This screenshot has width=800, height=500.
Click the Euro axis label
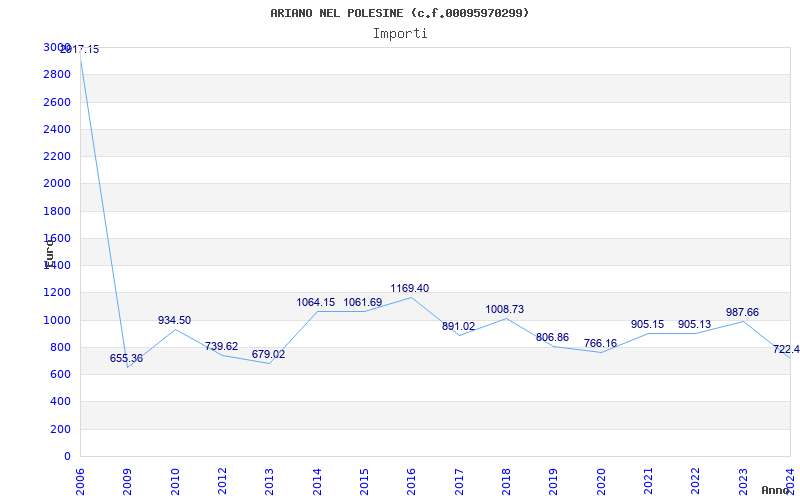pos(49,252)
